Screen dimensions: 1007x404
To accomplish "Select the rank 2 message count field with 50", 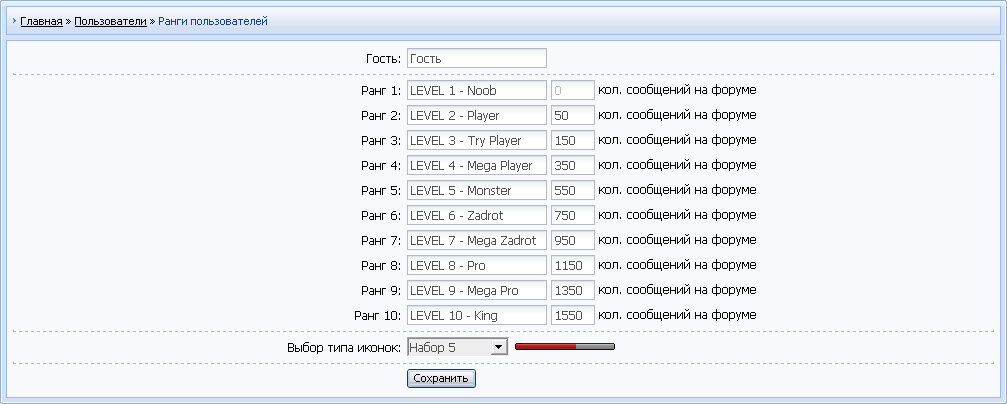I will 572,115.
